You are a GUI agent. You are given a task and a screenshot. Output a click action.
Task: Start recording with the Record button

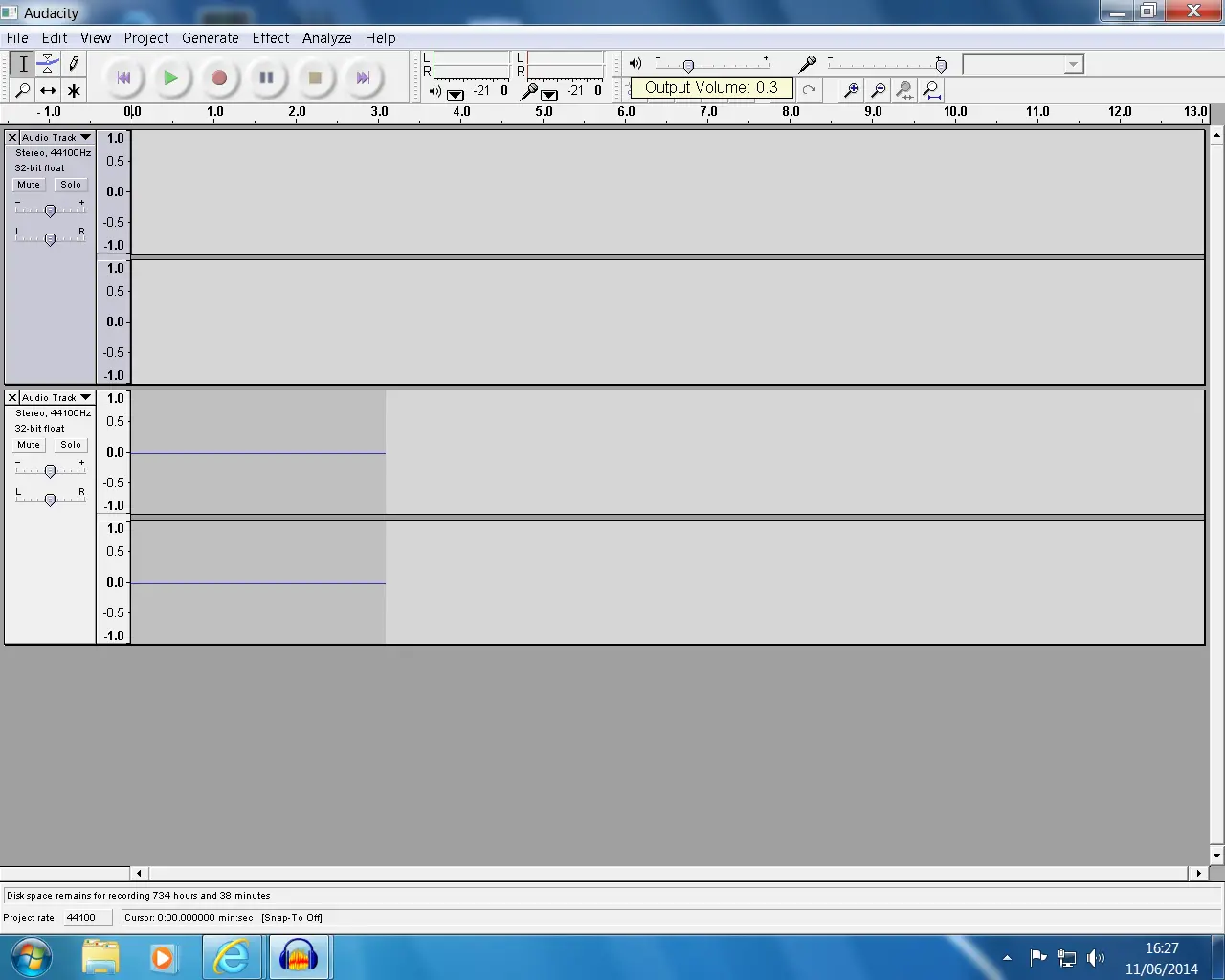(219, 78)
